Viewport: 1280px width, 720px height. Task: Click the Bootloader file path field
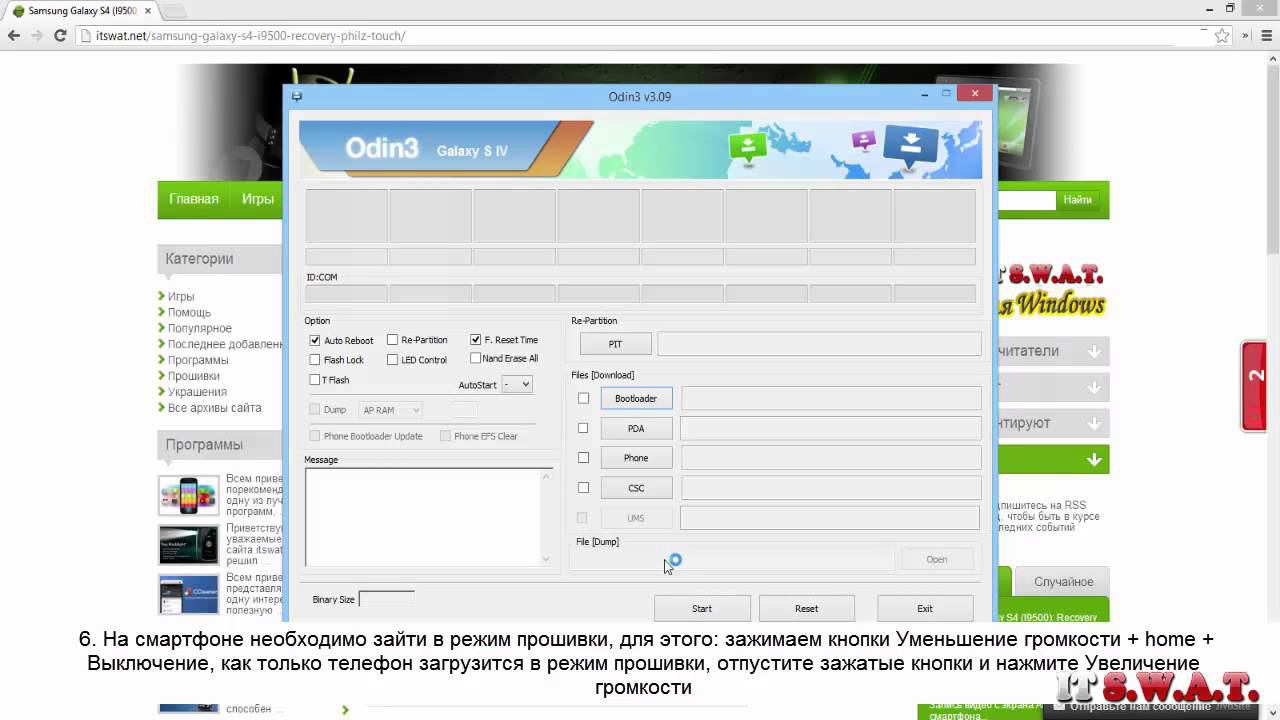(831, 398)
